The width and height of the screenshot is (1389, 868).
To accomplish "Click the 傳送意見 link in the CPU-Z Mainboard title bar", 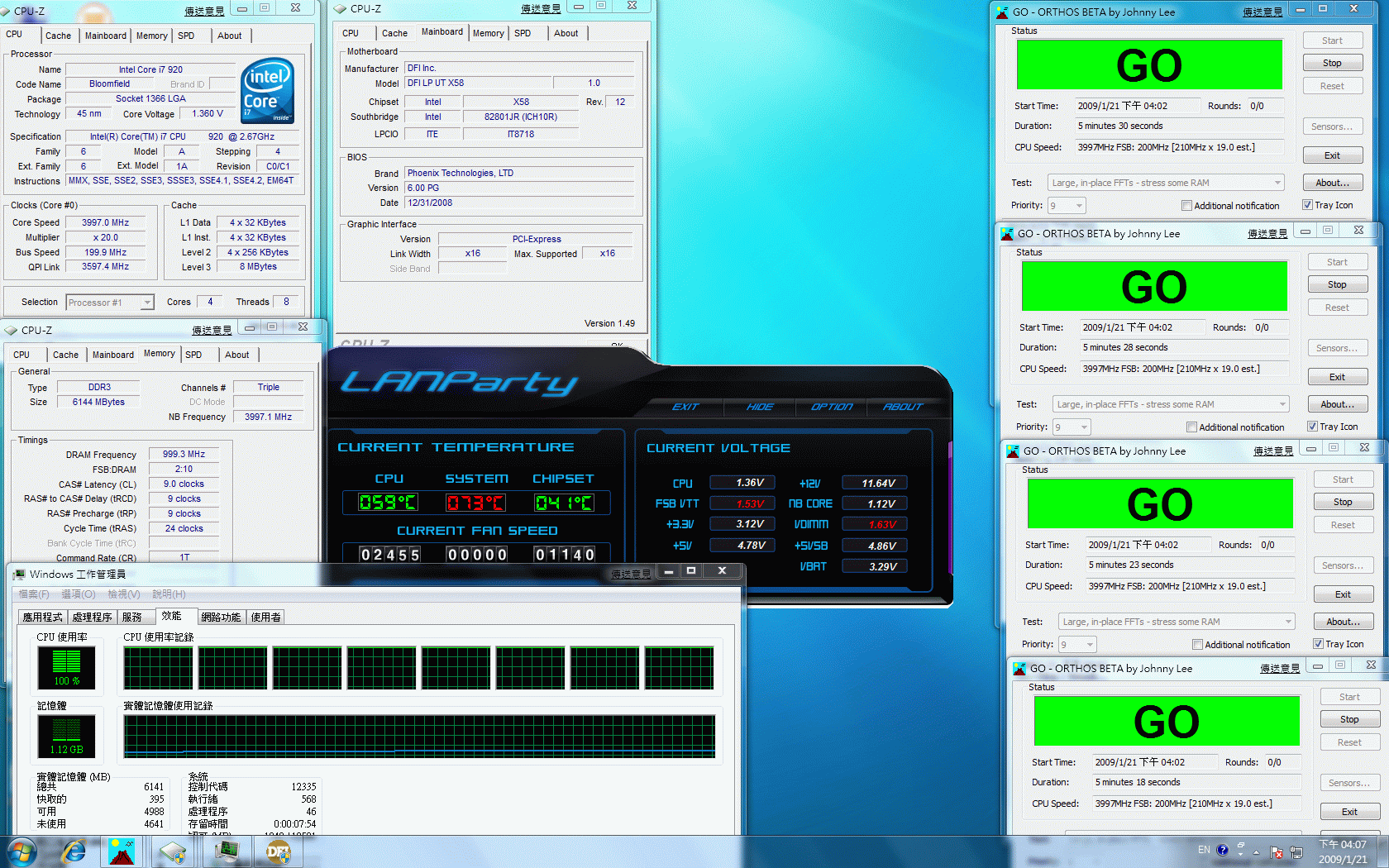I will tap(541, 9).
